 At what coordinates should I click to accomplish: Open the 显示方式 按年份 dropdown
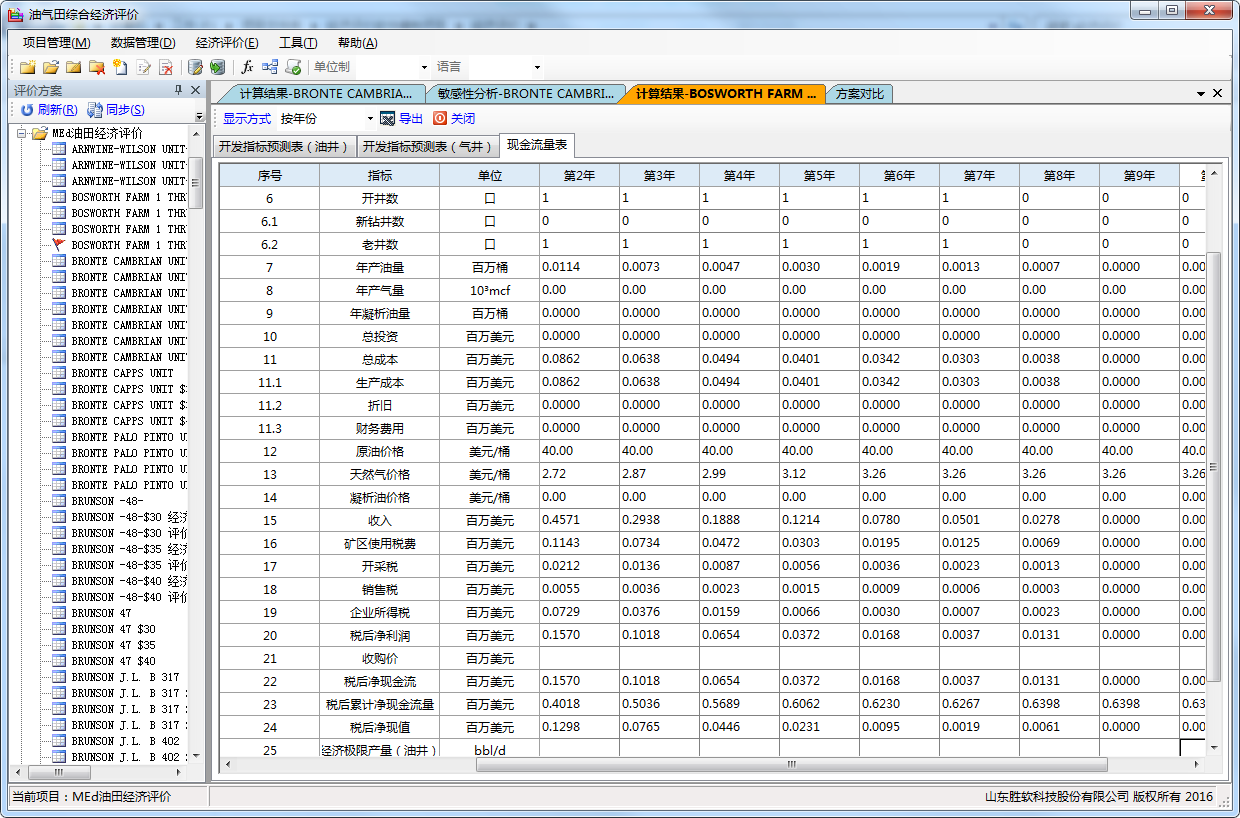pyautogui.click(x=370, y=119)
